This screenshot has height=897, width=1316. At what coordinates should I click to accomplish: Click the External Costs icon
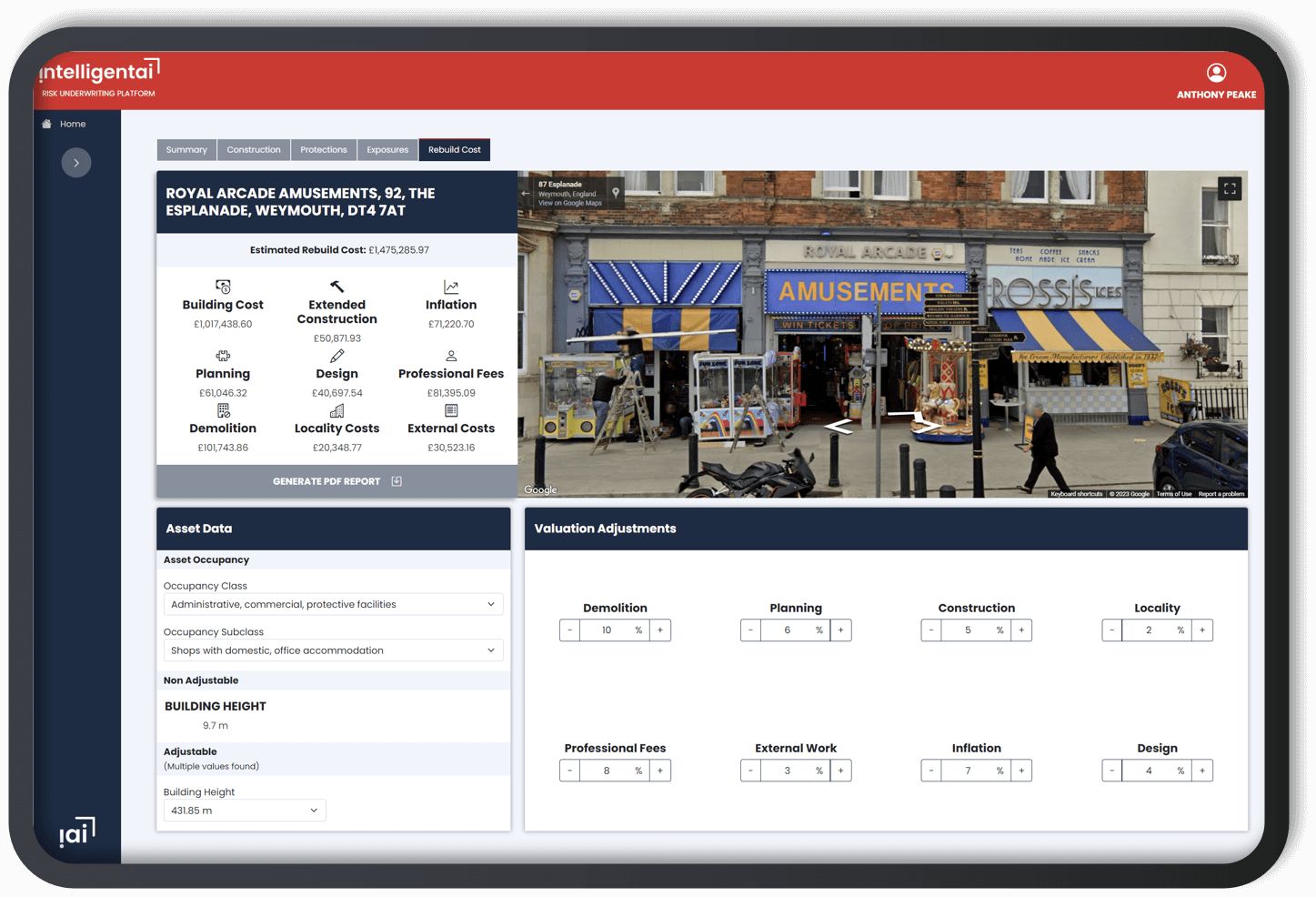(x=451, y=411)
